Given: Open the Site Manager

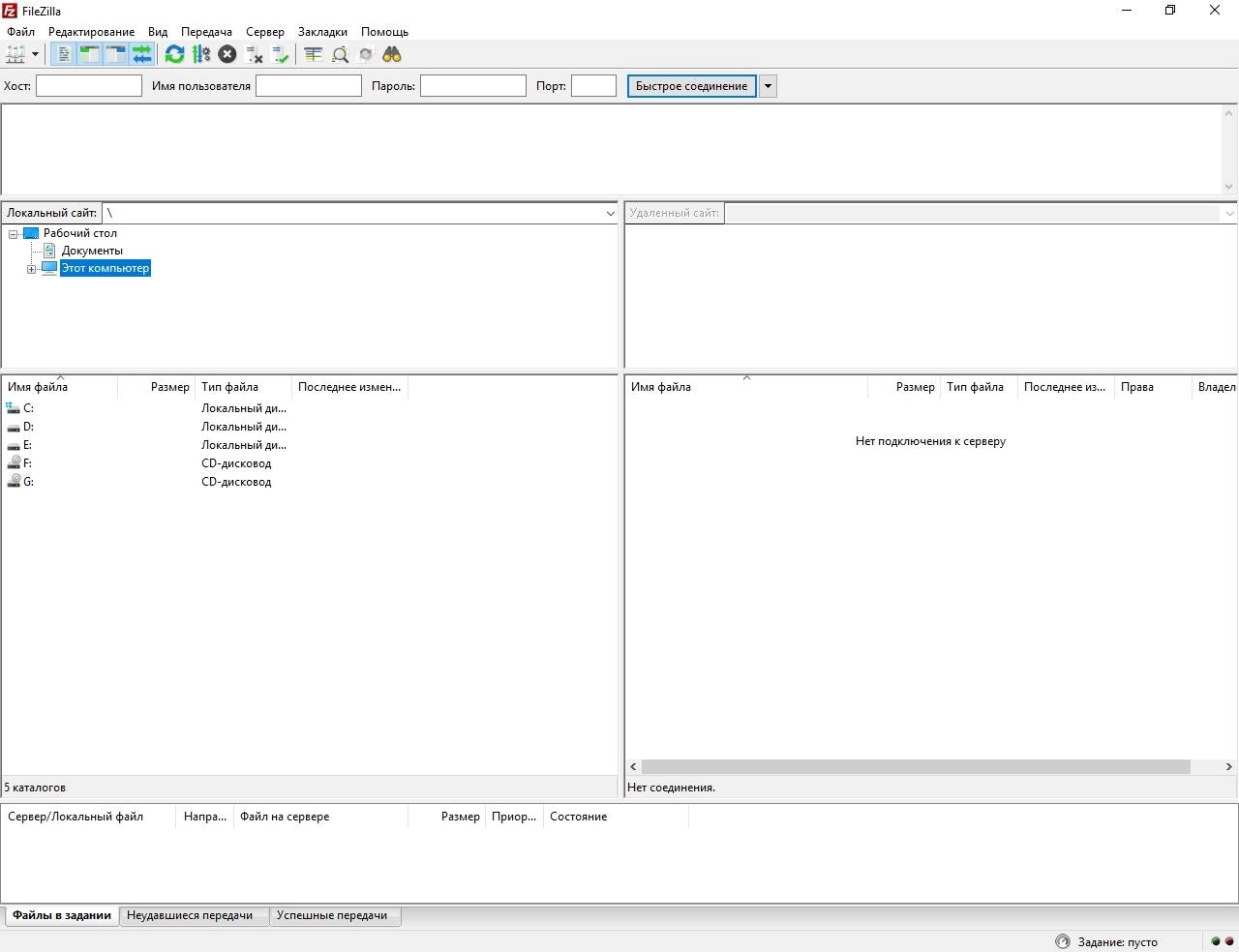Looking at the screenshot, I should (x=15, y=54).
